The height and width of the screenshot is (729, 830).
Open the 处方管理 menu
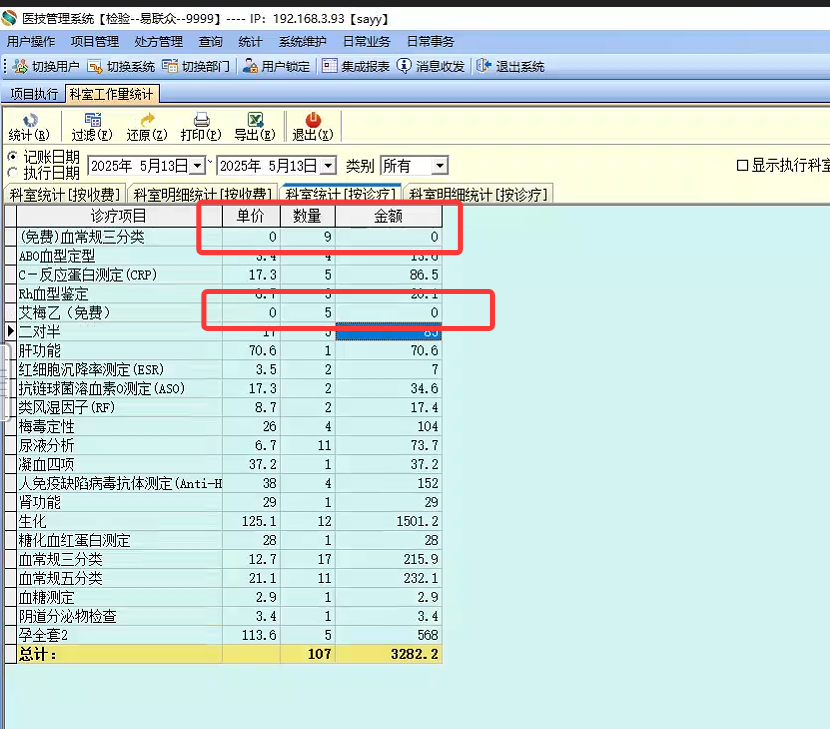click(x=158, y=41)
